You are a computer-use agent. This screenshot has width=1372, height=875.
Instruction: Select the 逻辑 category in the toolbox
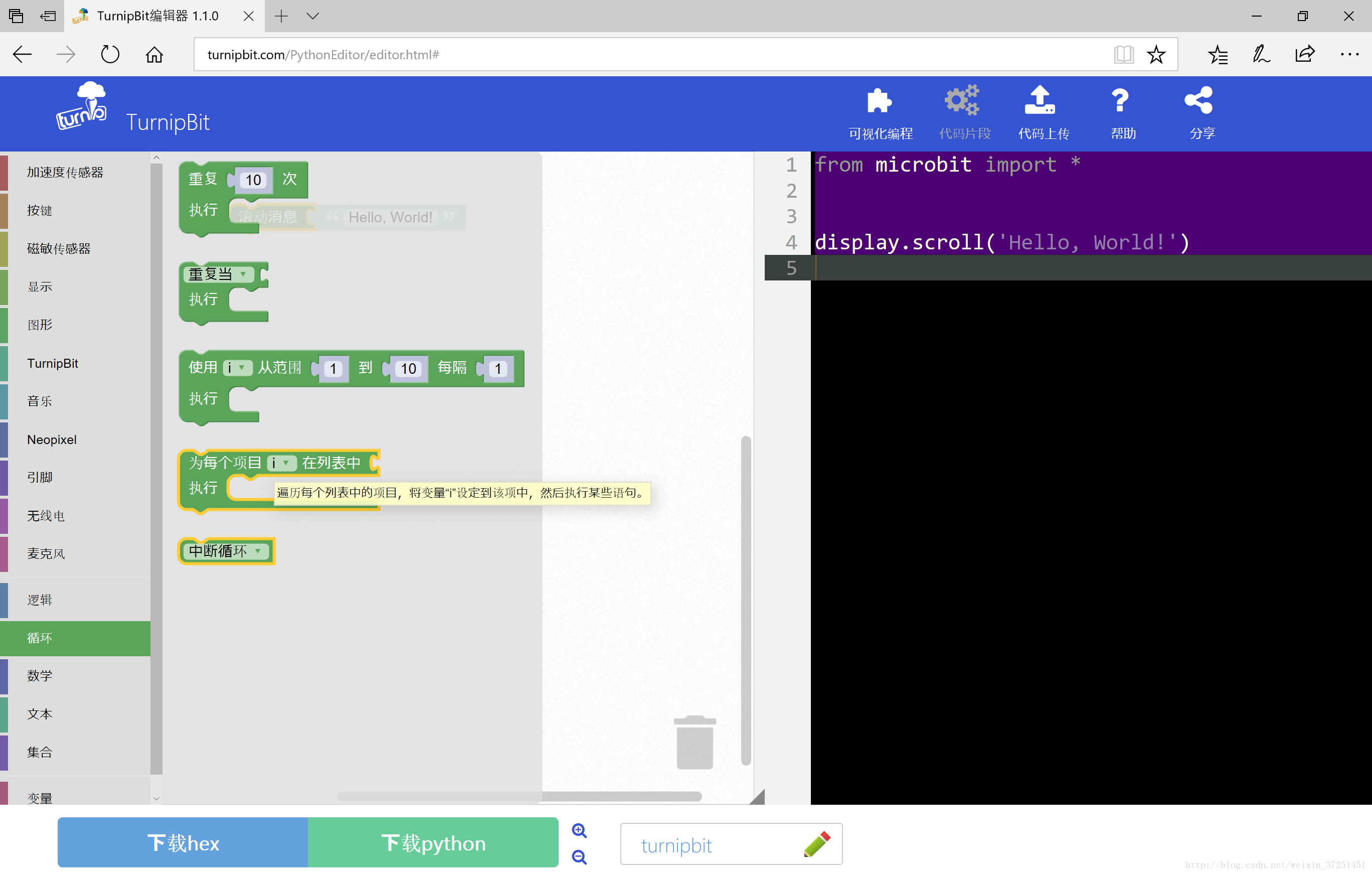[x=40, y=600]
